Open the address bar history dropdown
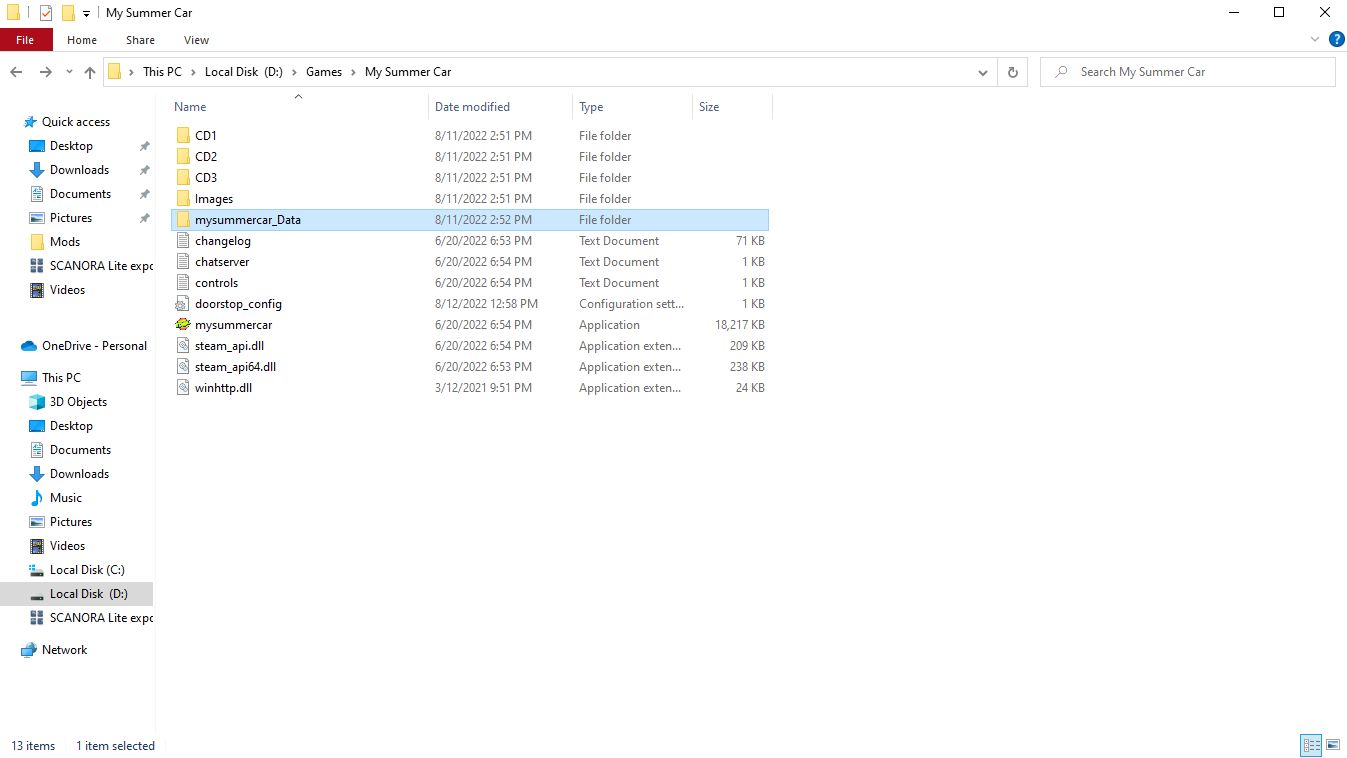 tap(982, 72)
